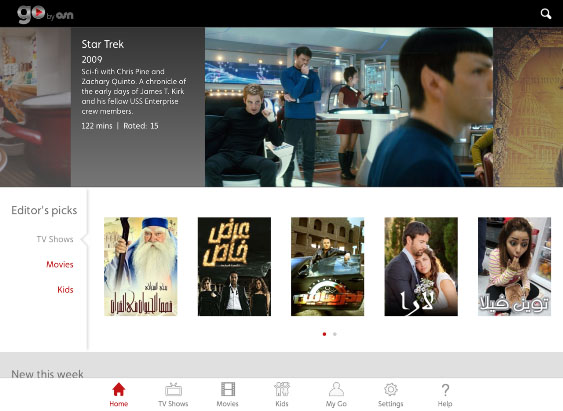This screenshot has height=411, width=563.
Task: Click the Rated: 15 label
Action: (141, 126)
